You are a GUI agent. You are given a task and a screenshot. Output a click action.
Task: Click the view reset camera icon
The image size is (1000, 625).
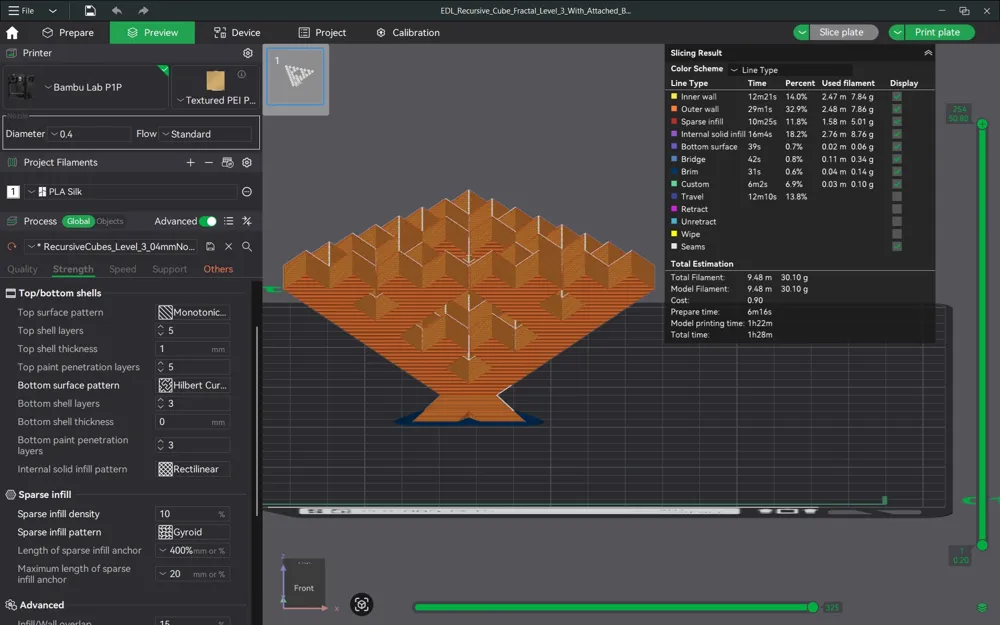[362, 605]
